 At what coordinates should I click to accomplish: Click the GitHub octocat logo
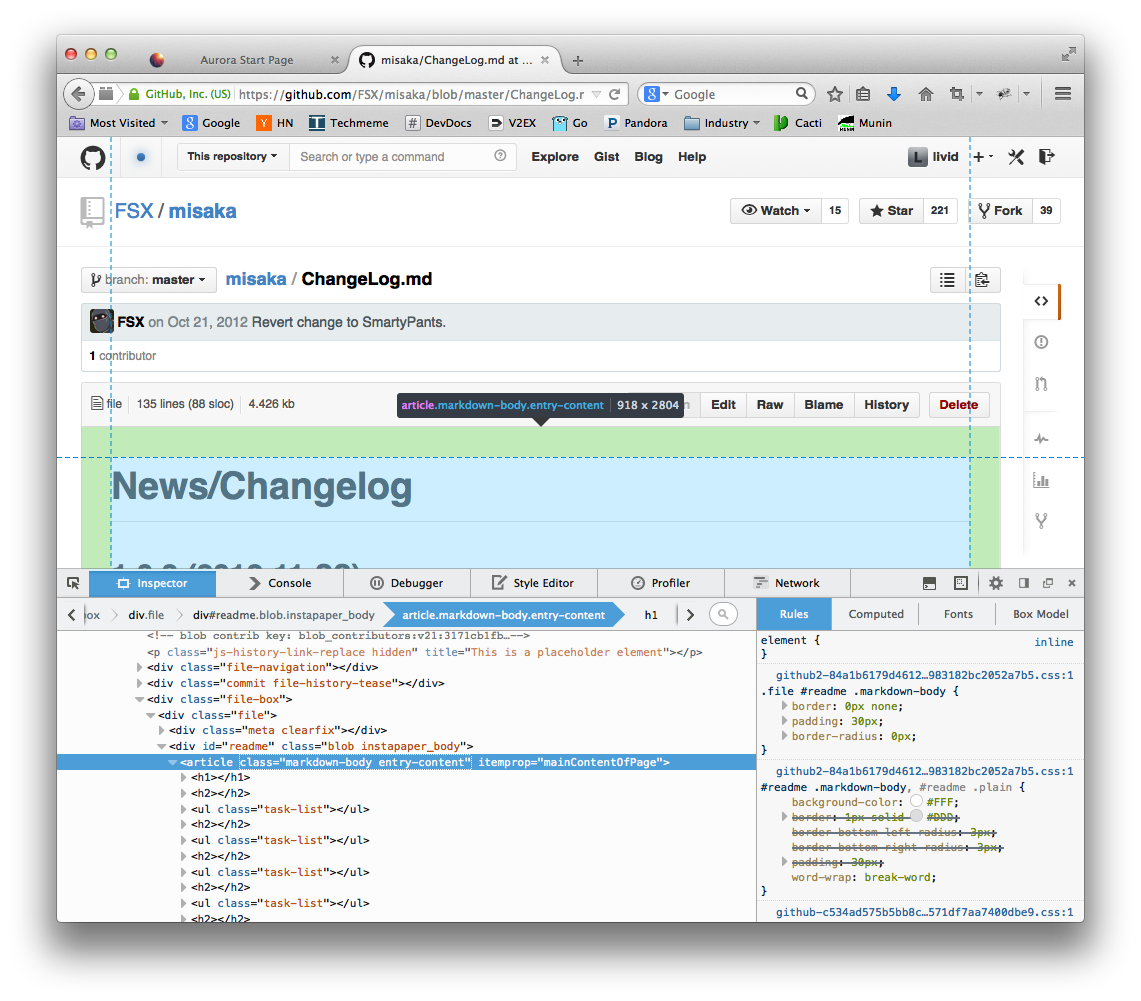[93, 157]
